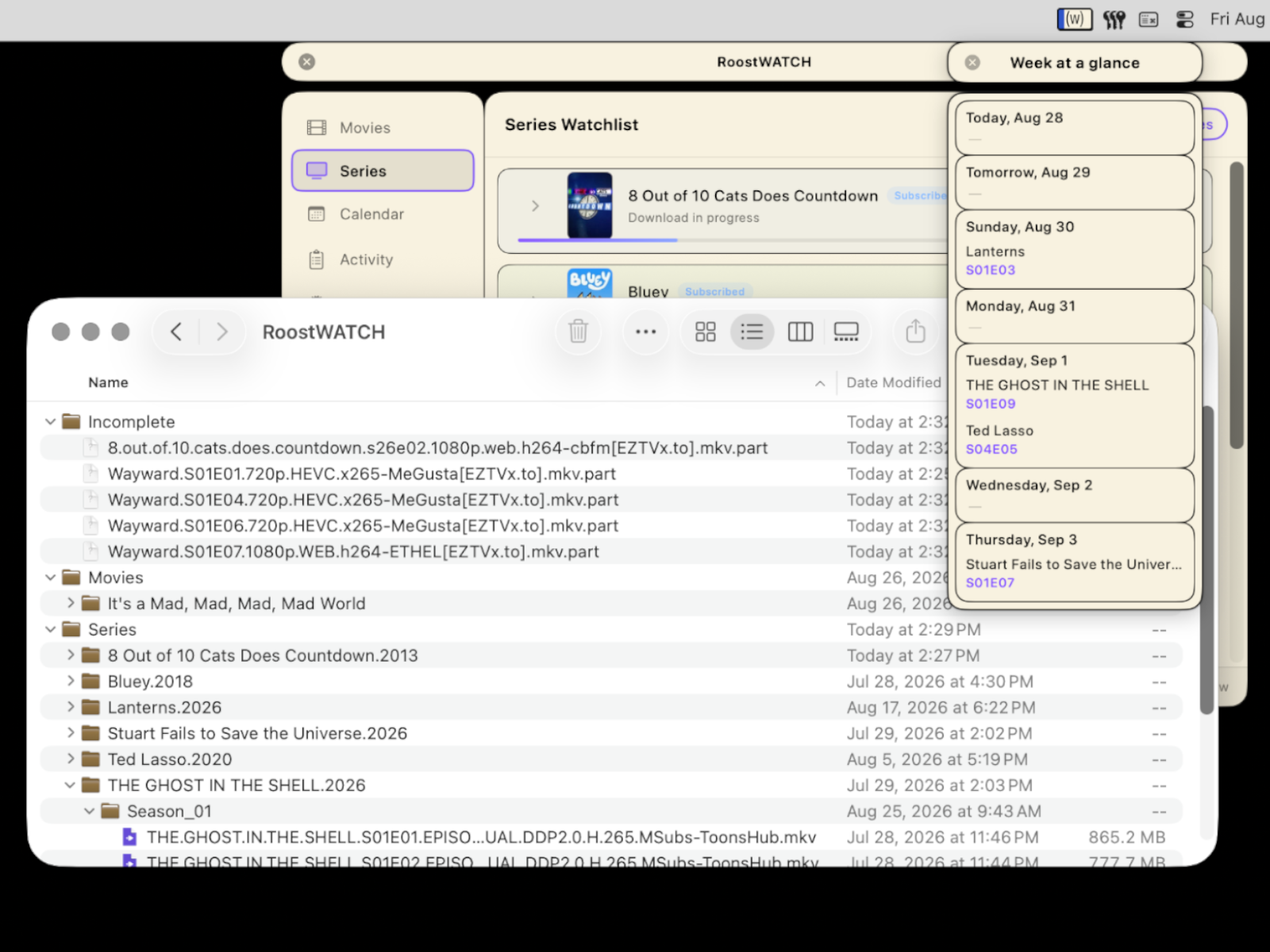The image size is (1270, 952).
Task: Click Tomorrow, Aug 29 day card
Action: [x=1075, y=182]
